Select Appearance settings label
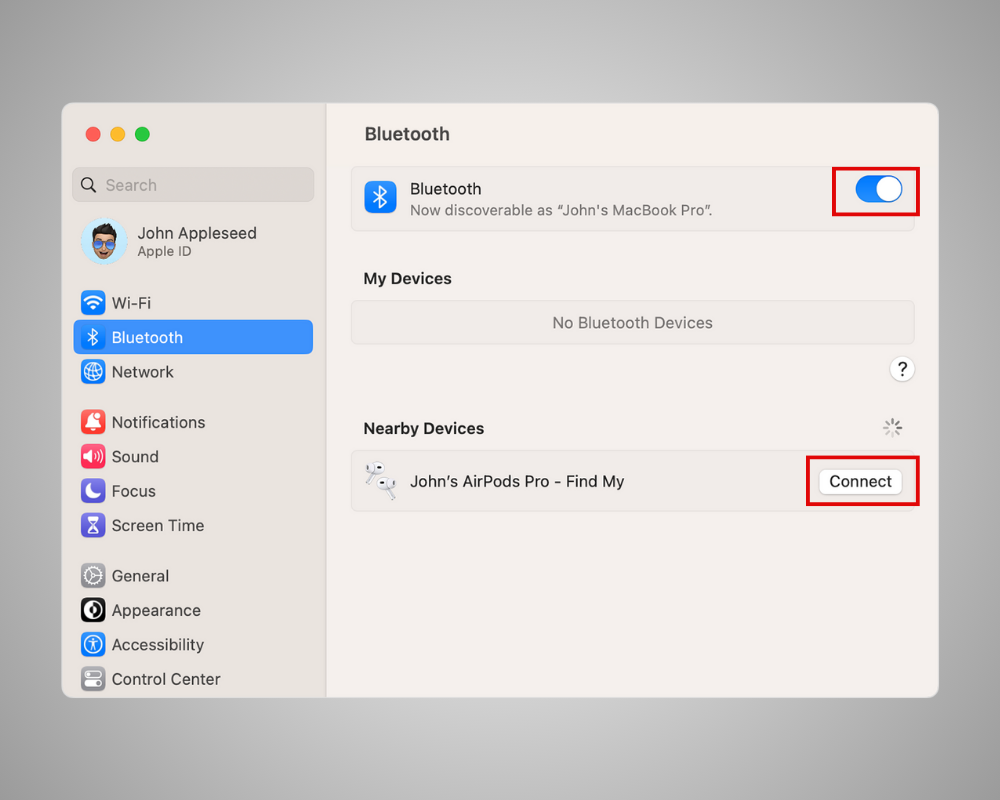This screenshot has width=1000, height=800. (x=156, y=611)
